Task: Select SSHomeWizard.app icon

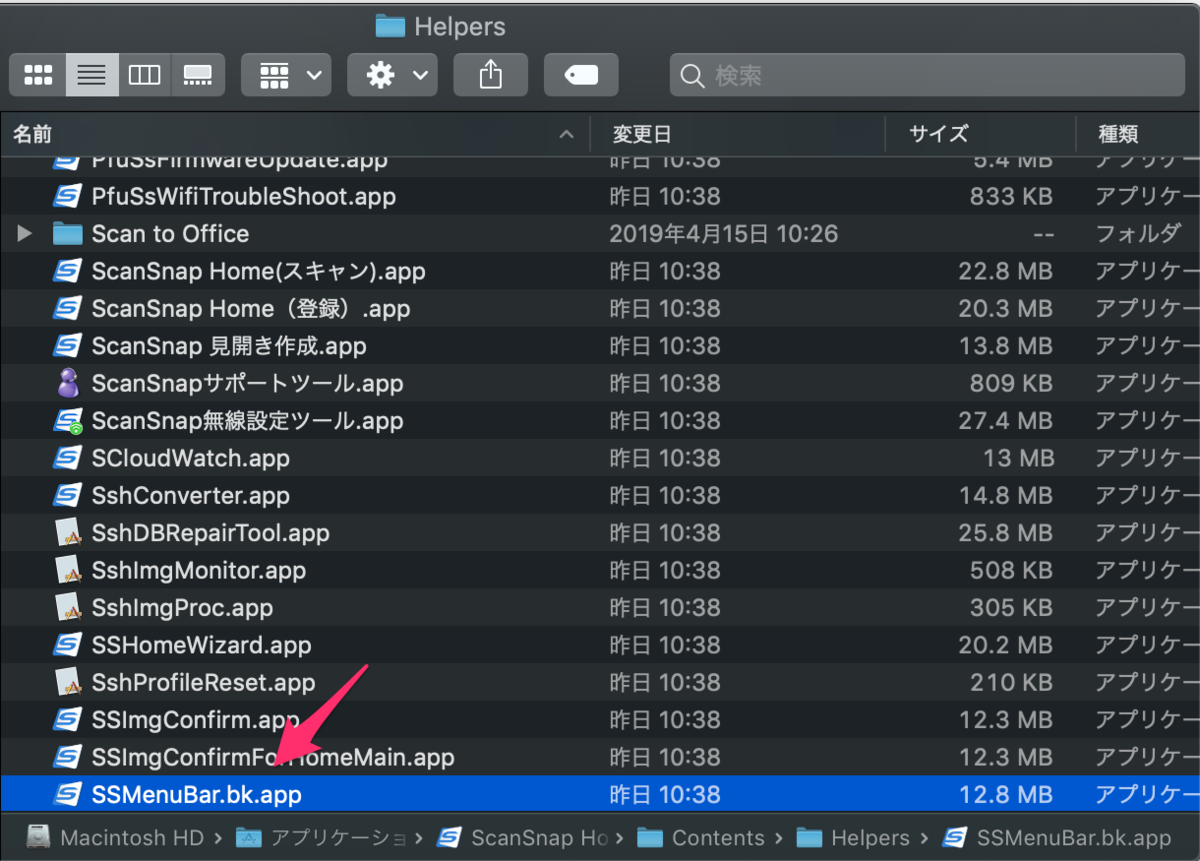Action: (x=67, y=645)
